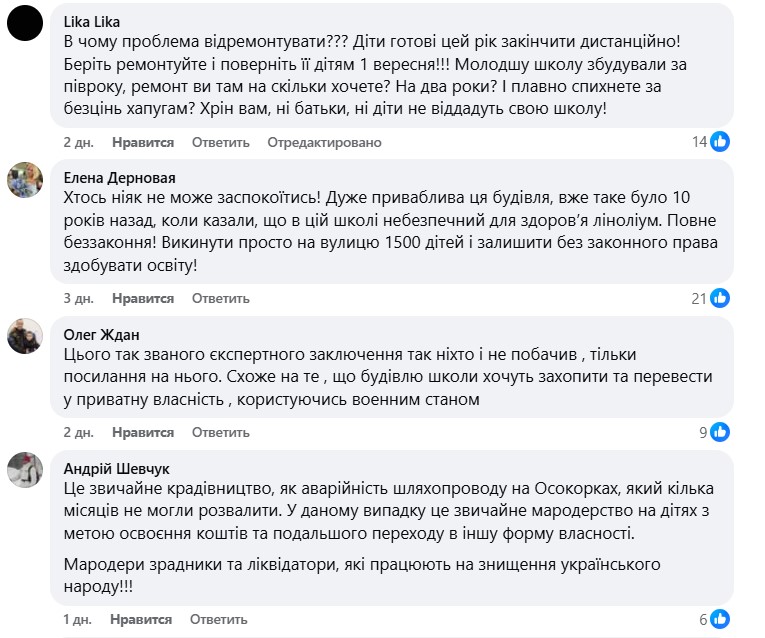Click the like reaction icon on Андрій Шевчук's comment
The height and width of the screenshot is (638, 765).
(720, 618)
